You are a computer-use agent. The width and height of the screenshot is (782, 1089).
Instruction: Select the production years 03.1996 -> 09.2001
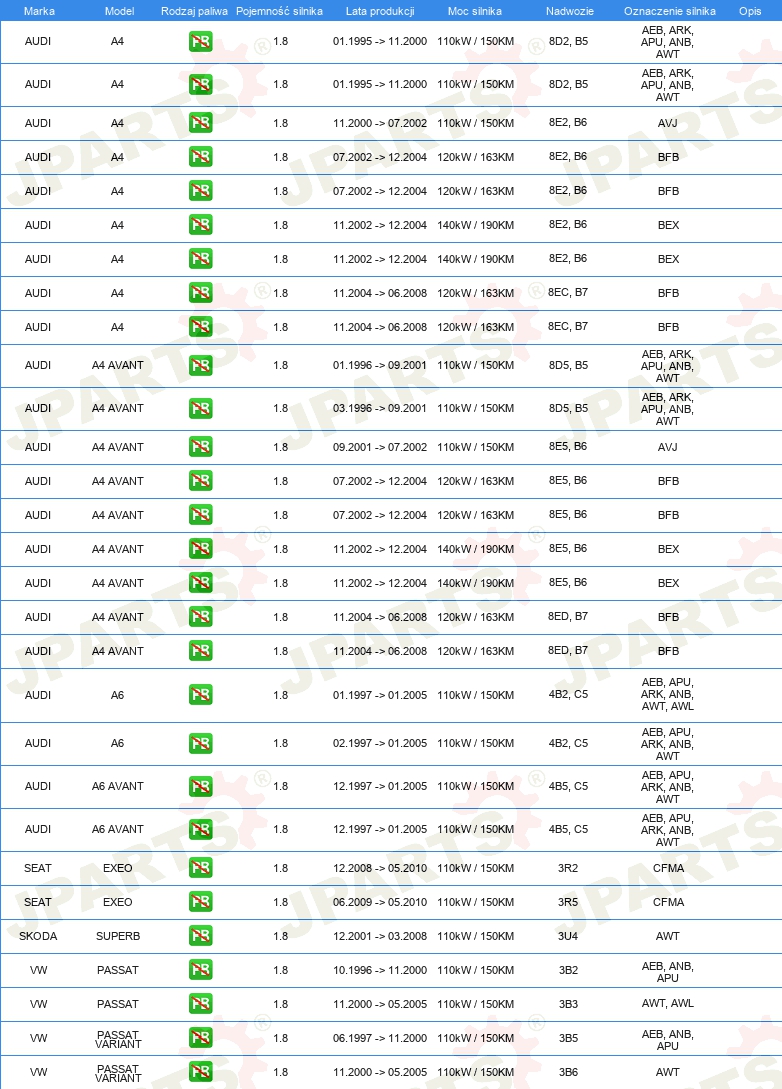coord(380,408)
